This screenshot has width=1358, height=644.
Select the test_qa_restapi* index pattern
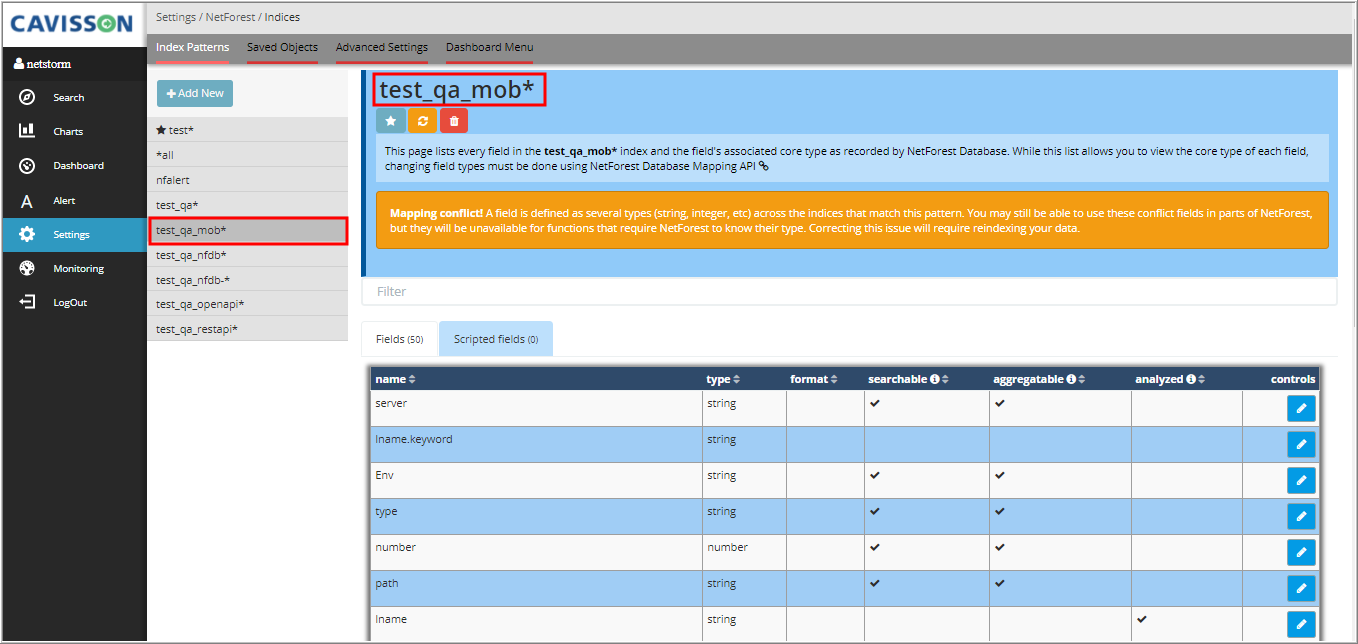coord(248,329)
